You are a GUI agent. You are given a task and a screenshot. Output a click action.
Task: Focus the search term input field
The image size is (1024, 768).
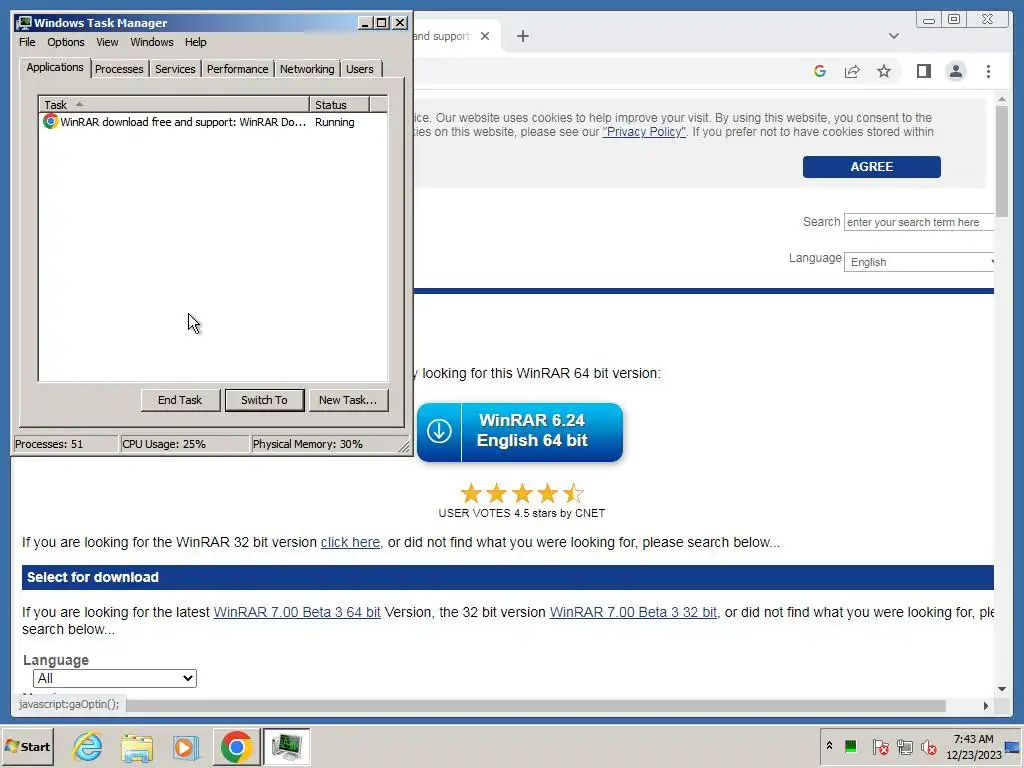click(919, 222)
